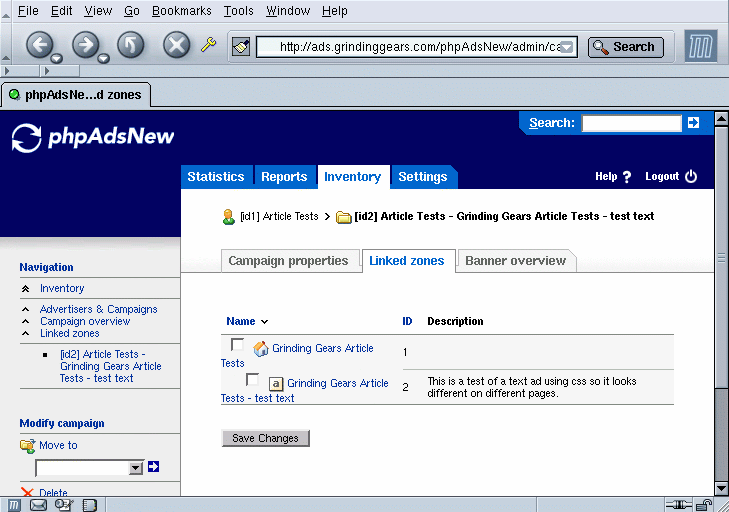
Task: Click the double up-arrow icon beside Inventory
Action: tap(26, 289)
